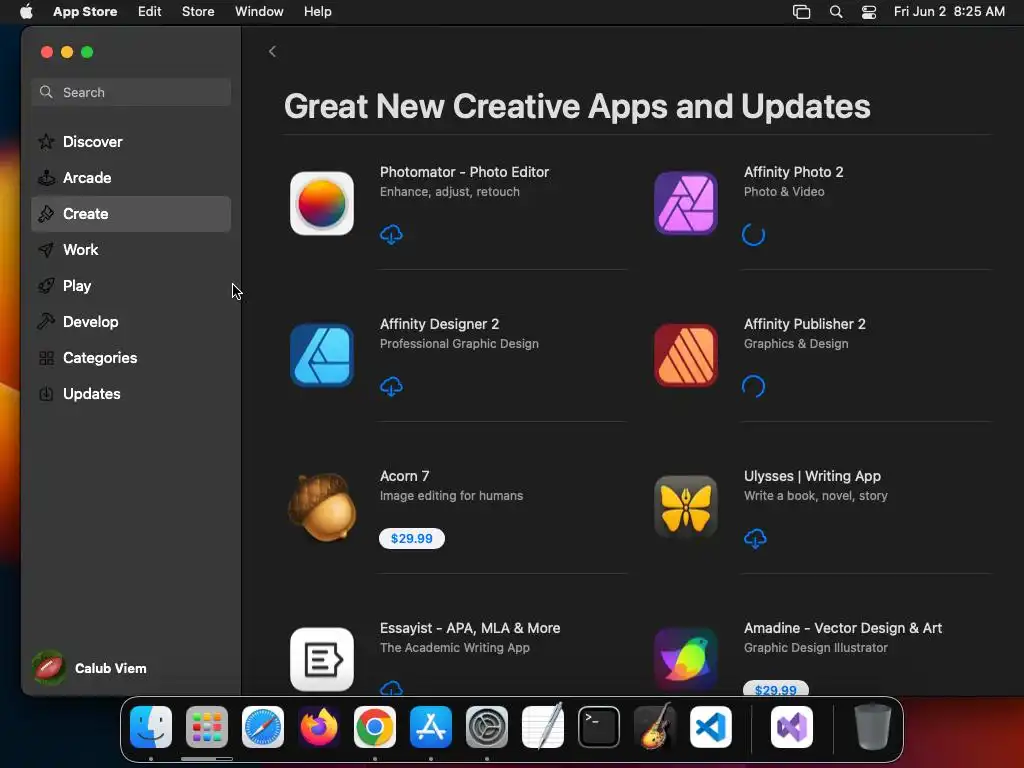The width and height of the screenshot is (1024, 768).
Task: Open the App Store menu
Action: (85, 12)
